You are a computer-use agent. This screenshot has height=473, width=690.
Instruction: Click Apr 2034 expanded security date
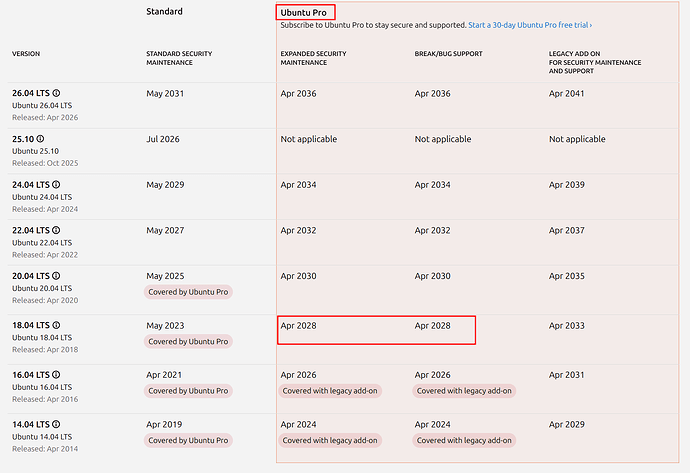(x=298, y=185)
